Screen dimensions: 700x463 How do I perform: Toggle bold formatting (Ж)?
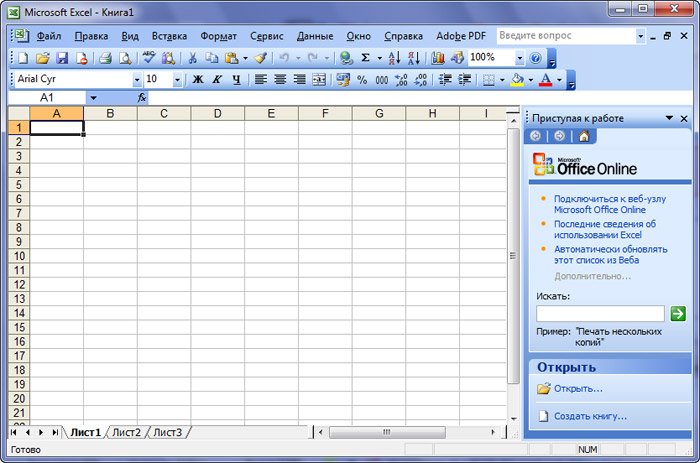[197, 80]
